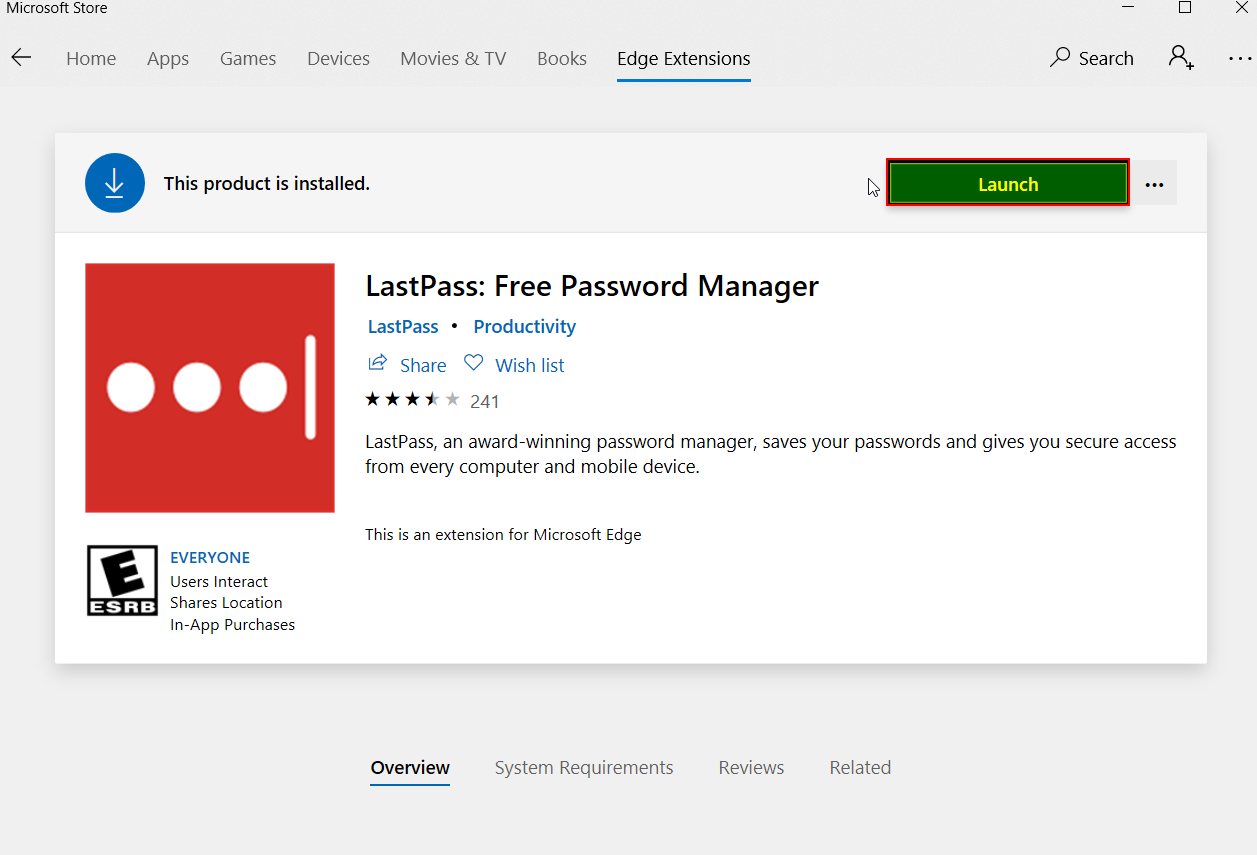Launch the LastPass extension
The width and height of the screenshot is (1257, 855).
point(1007,183)
